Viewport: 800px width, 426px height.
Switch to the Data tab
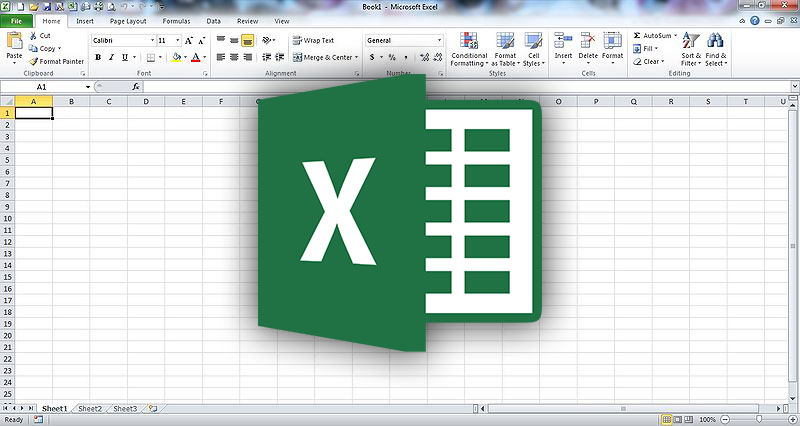[213, 21]
